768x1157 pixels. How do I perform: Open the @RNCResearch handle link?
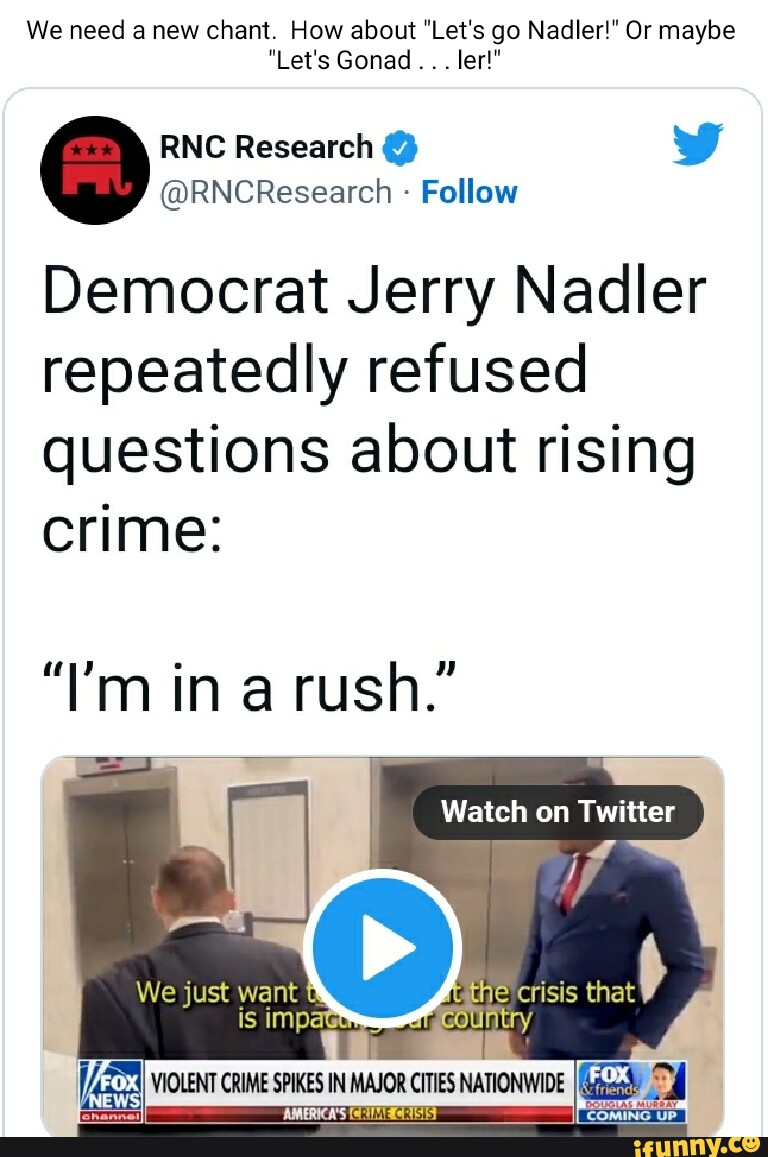[x=276, y=191]
